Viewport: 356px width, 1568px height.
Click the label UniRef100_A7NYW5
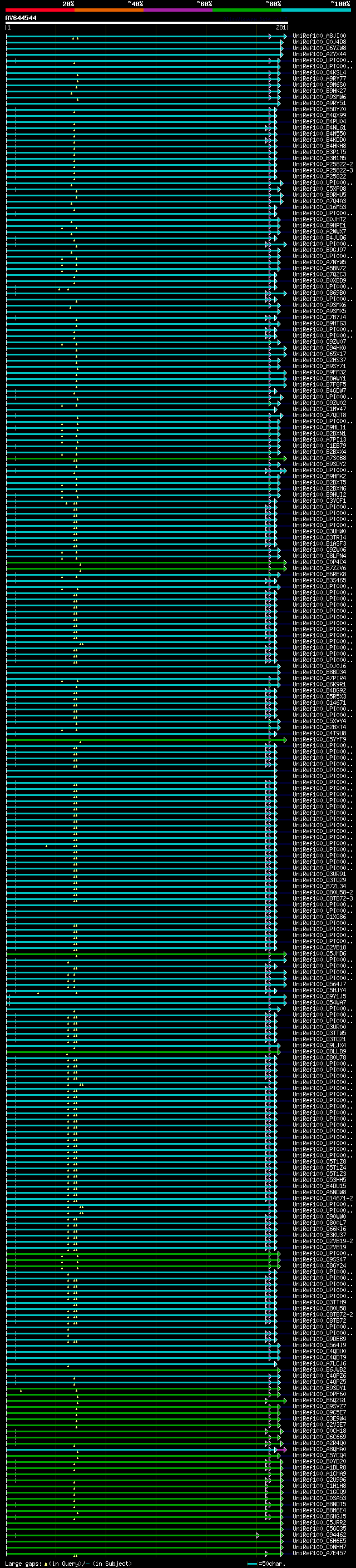(319, 263)
